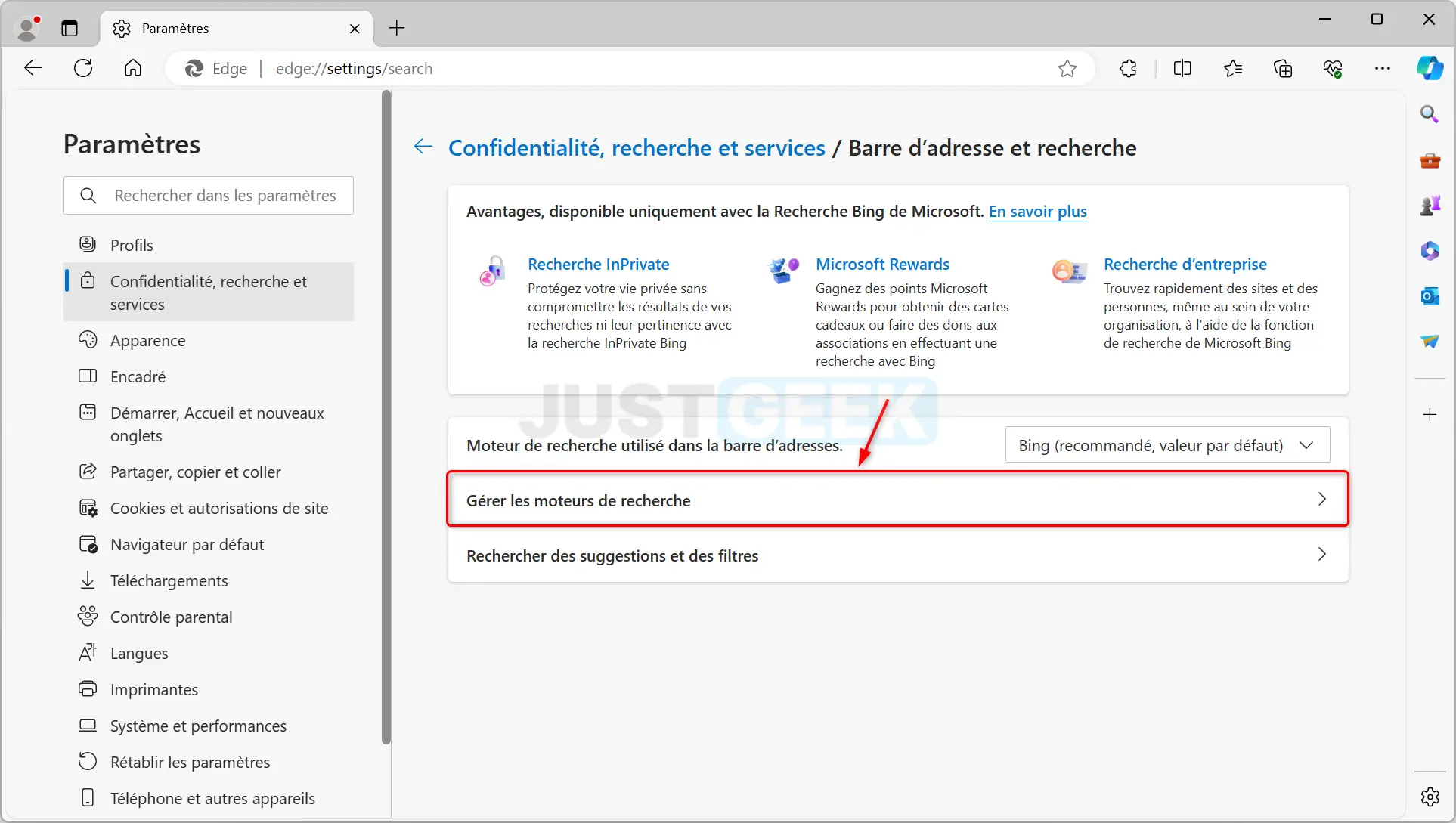Reload the page with the refresh icon

point(83,68)
